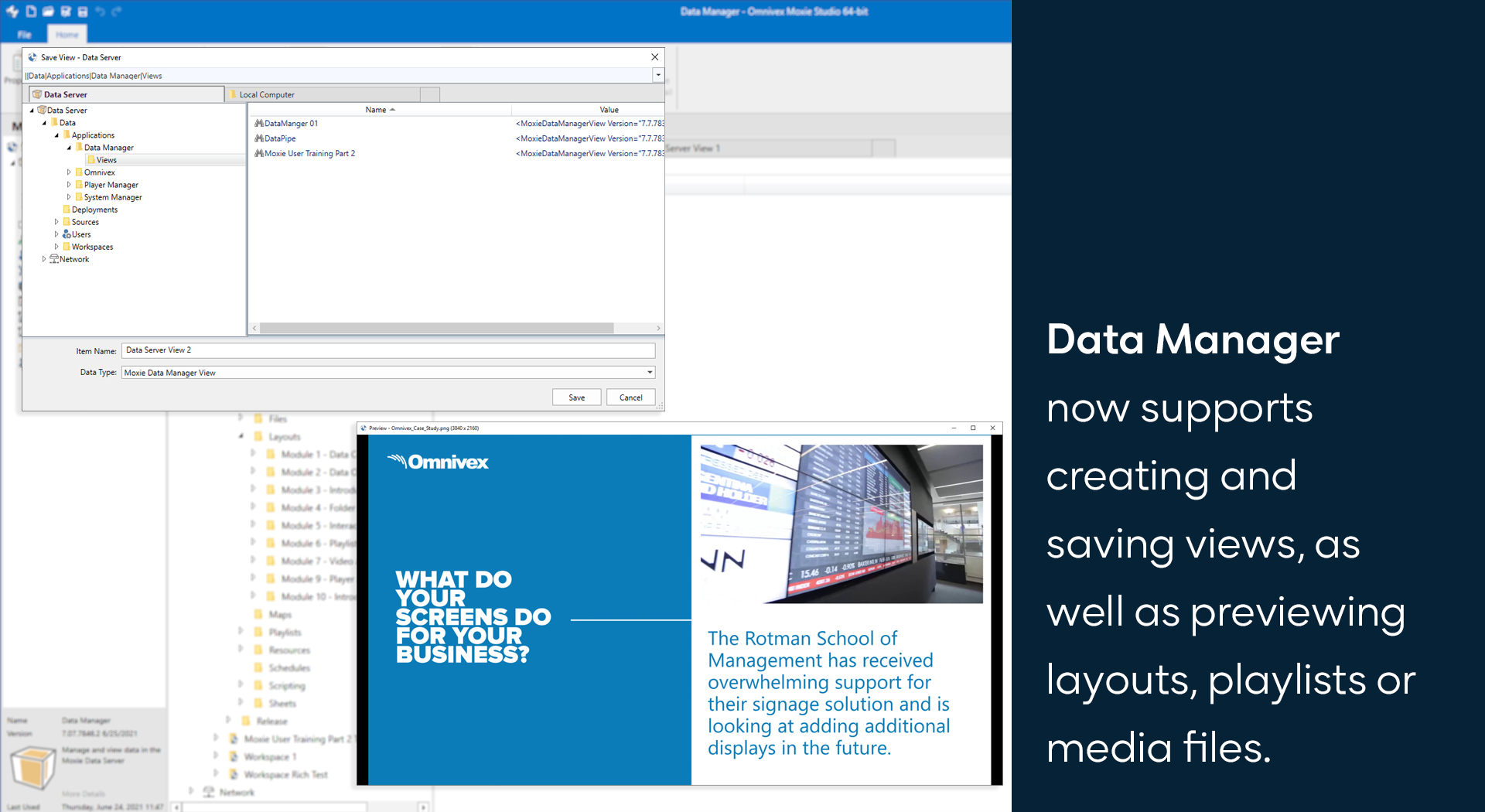Viewport: 1485px width, 812px height.
Task: Click the Omnivex case study preview image
Action: coord(679,609)
